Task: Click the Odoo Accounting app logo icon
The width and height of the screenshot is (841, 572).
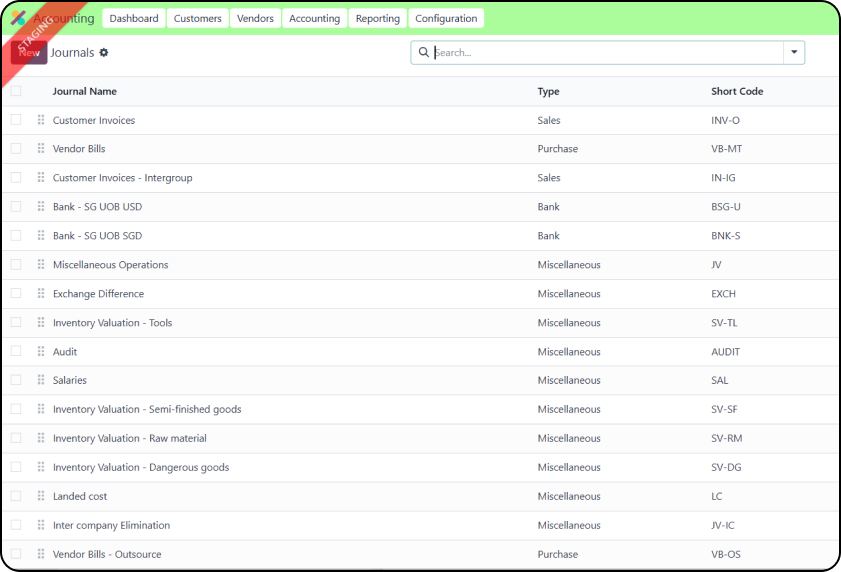Action: 18,18
